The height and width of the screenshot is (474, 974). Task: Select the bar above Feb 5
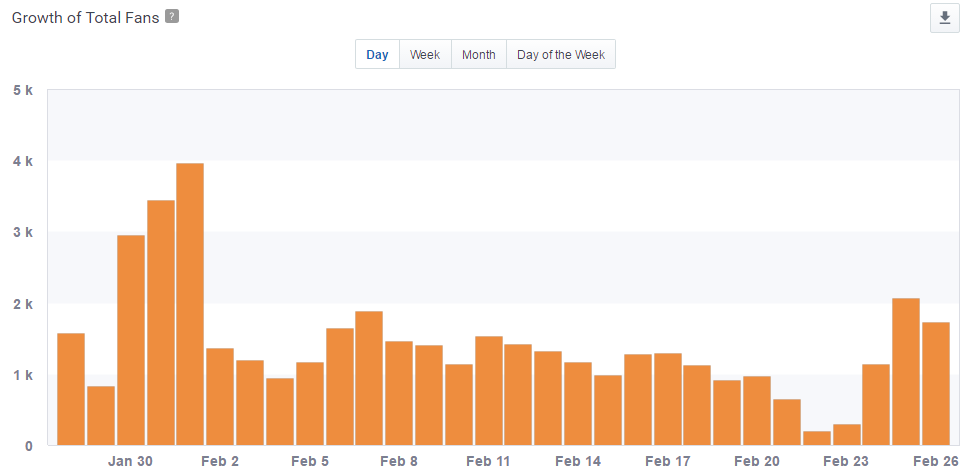(310, 403)
